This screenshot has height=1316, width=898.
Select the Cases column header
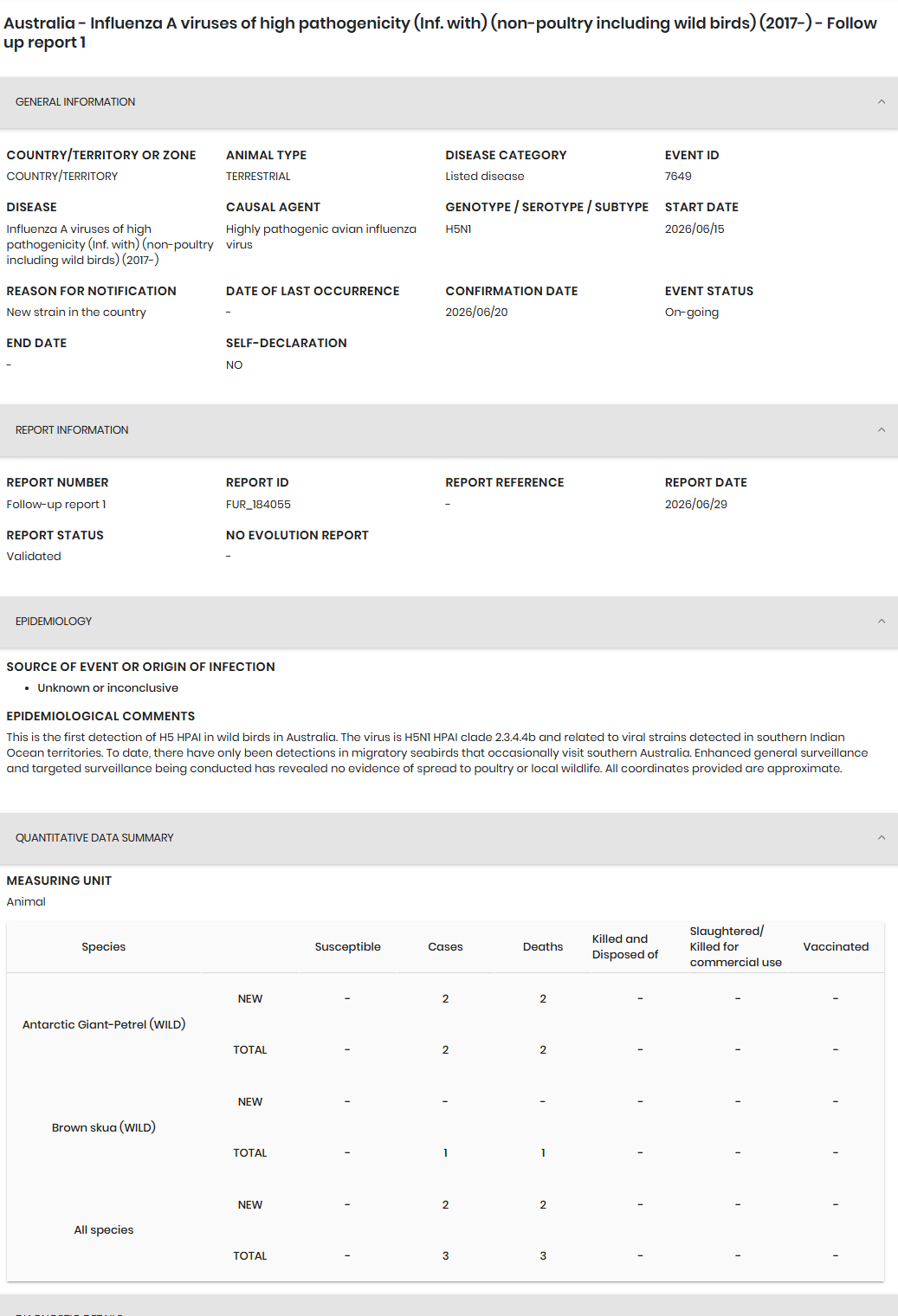[x=445, y=947]
